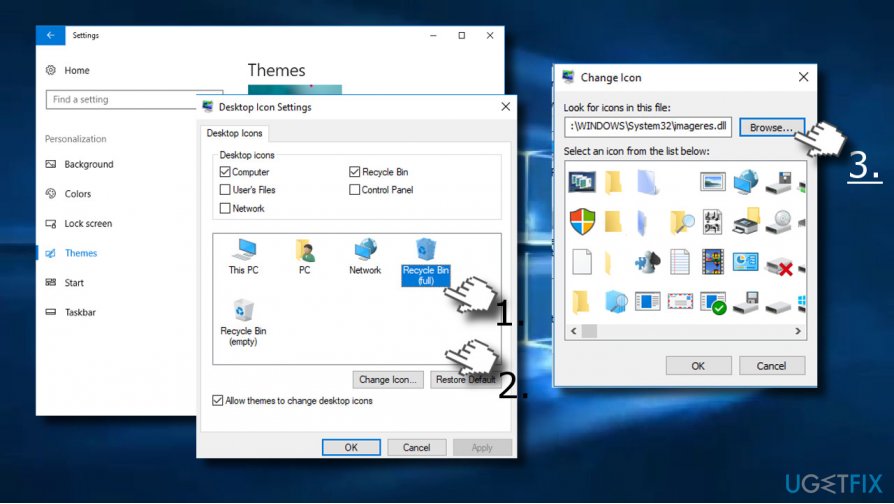Select the Recycle Bin (empty) icon
Image resolution: width=894 pixels, height=504 pixels.
click(x=243, y=322)
